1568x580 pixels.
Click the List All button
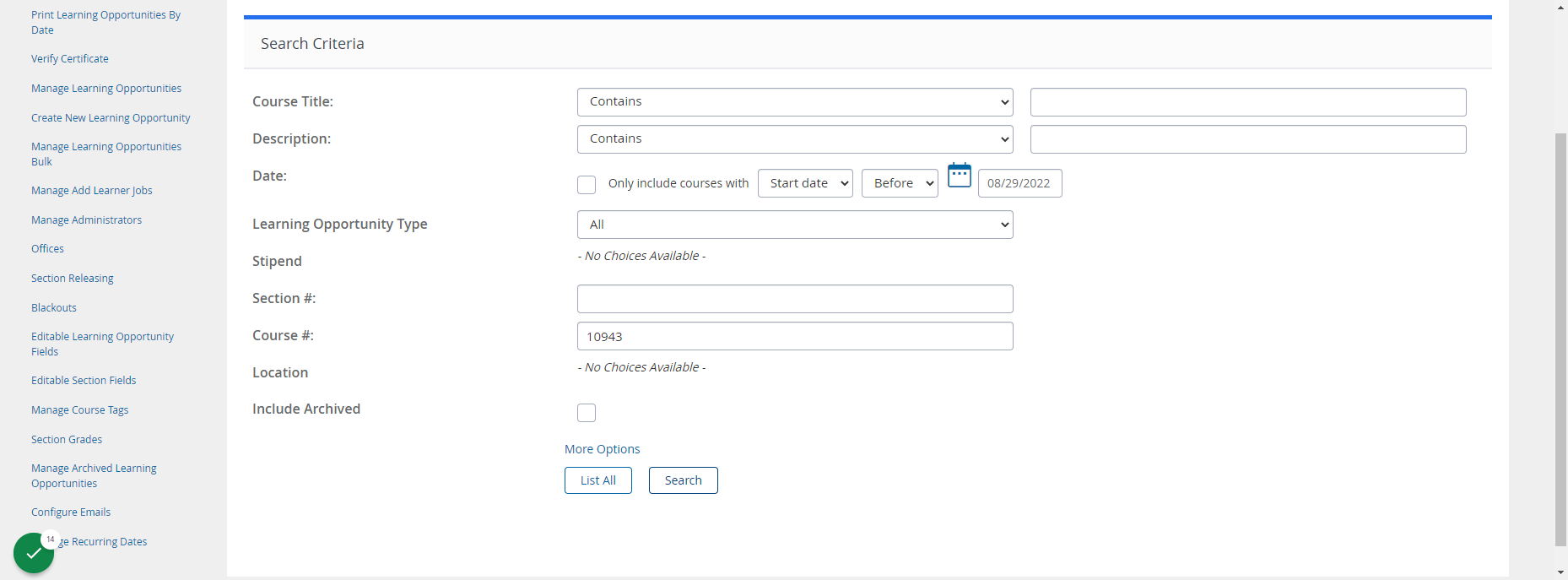(x=598, y=480)
